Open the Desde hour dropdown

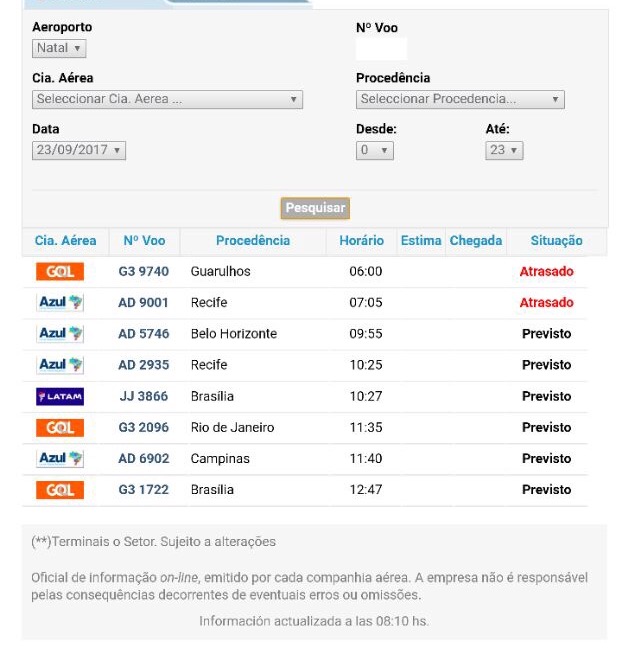click(375, 150)
